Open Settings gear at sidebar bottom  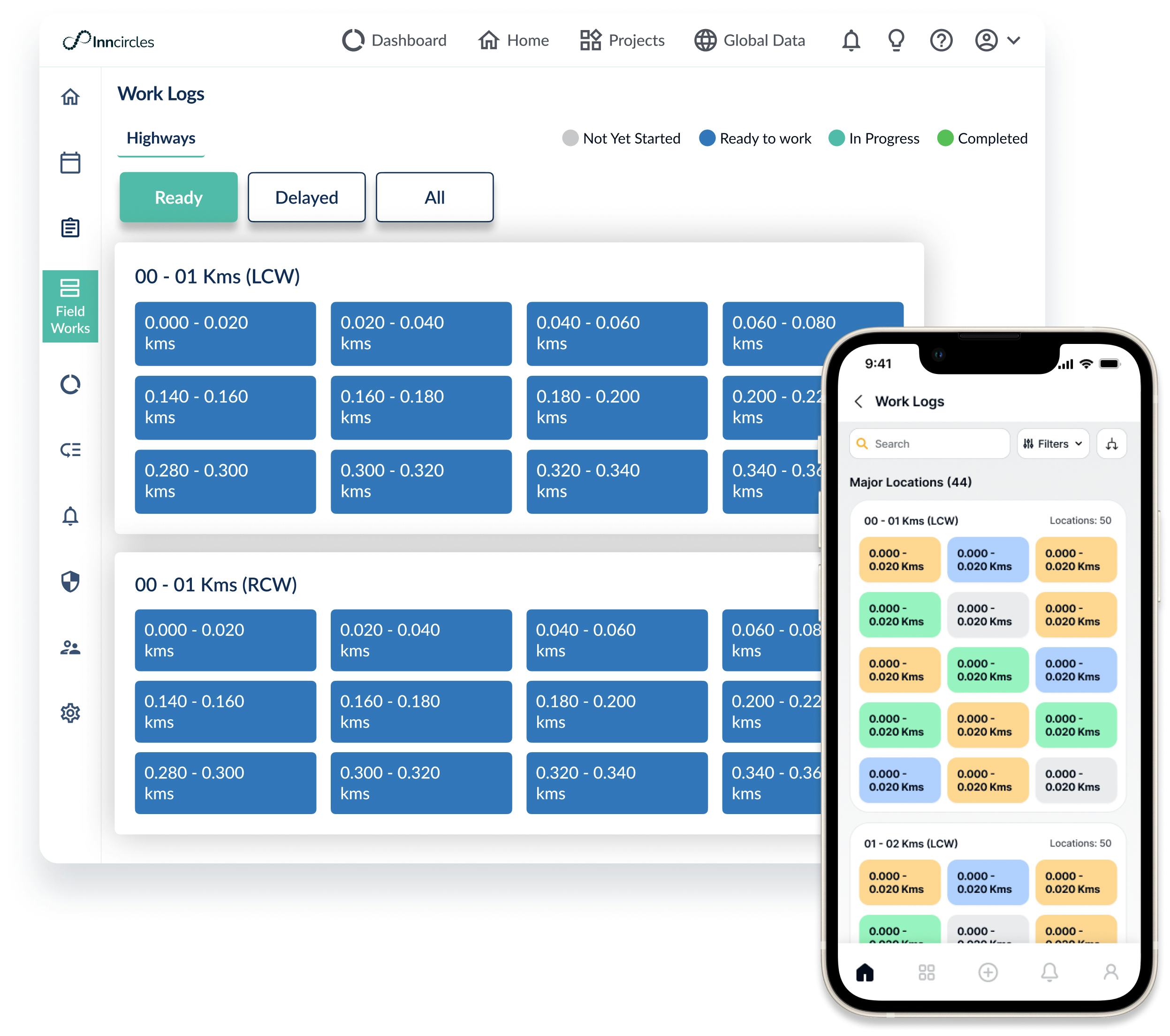(70, 713)
